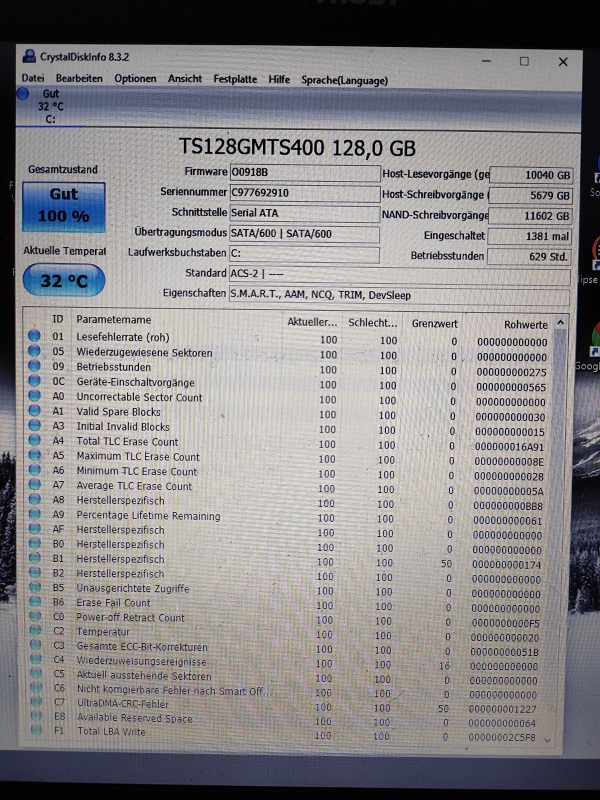Click the Laufwerksbuchstaben field C:
Image resolution: width=600 pixels, height=800 pixels.
pyautogui.click(x=304, y=254)
